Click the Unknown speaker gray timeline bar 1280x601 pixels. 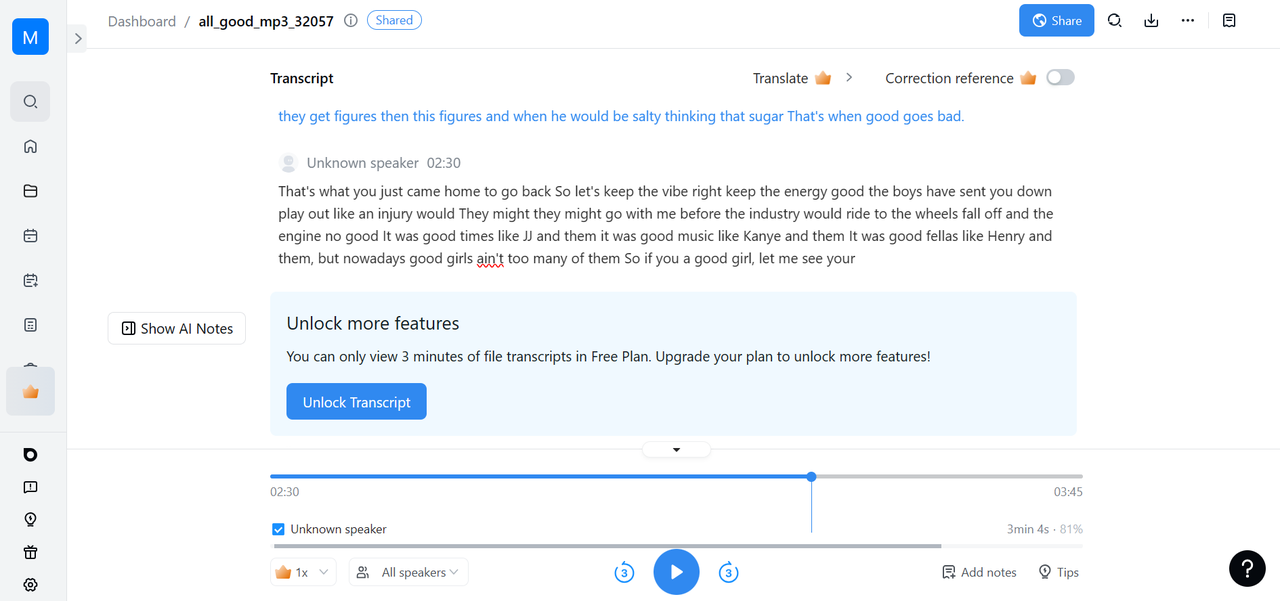[608, 546]
